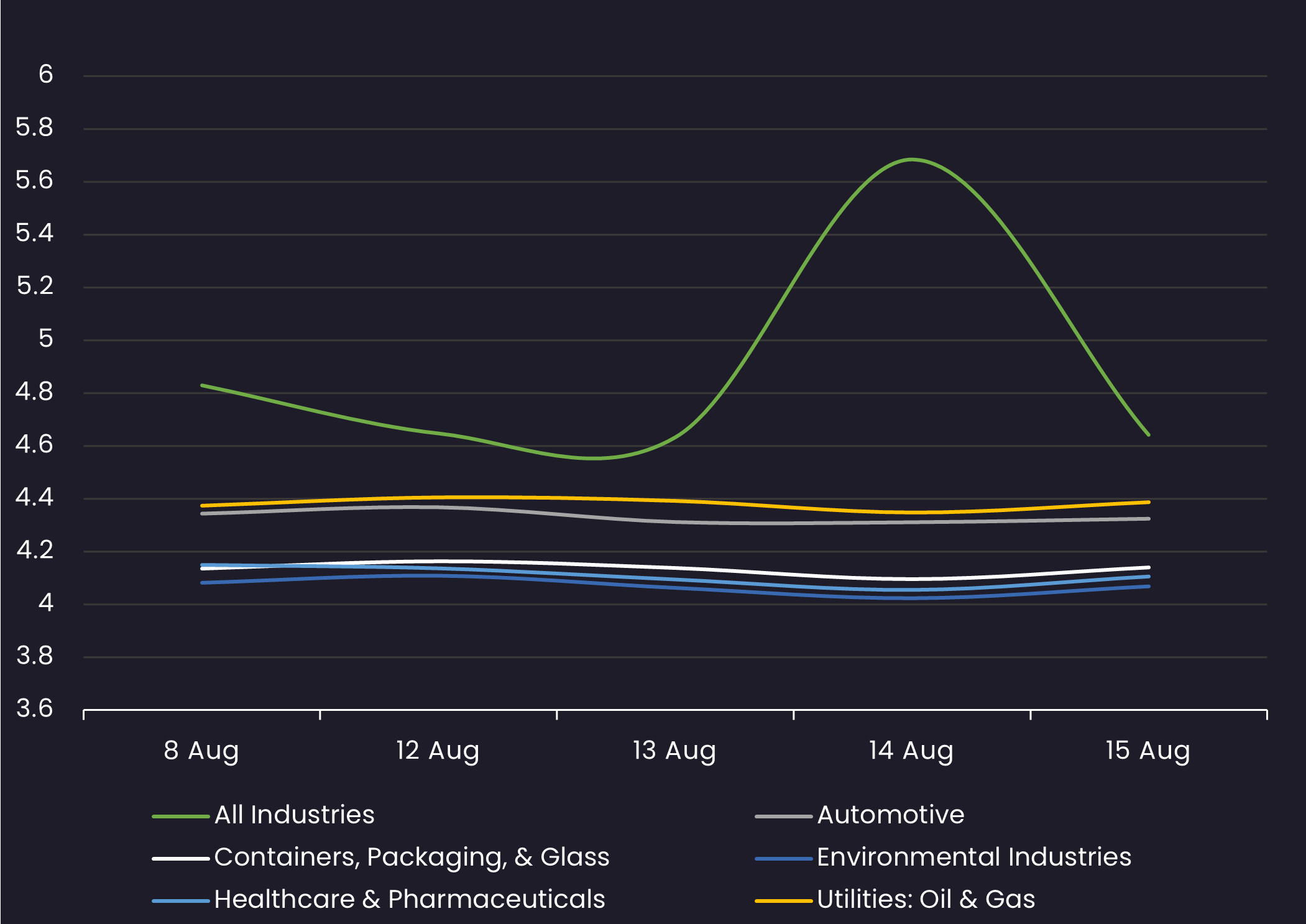
Task: Click Healthcare & Pharmaceuticals legend label
Action: click(409, 899)
